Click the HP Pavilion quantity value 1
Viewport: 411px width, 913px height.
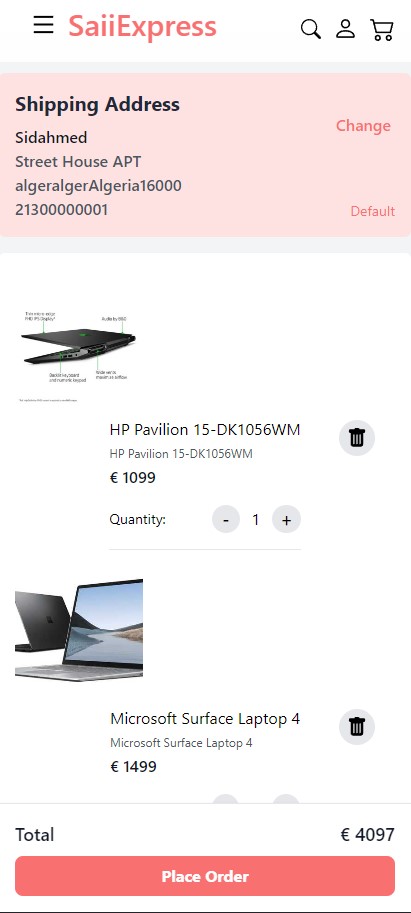(256, 519)
